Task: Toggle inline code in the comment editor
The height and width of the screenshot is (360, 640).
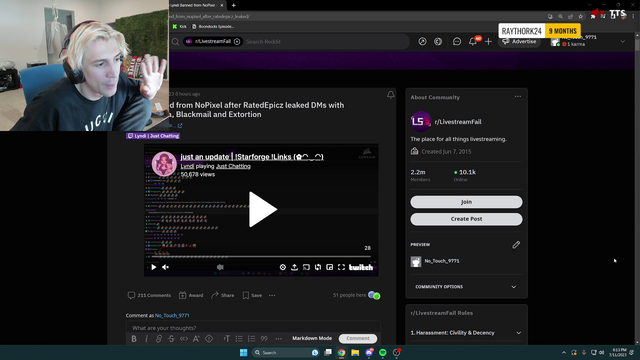Action: coord(184,338)
